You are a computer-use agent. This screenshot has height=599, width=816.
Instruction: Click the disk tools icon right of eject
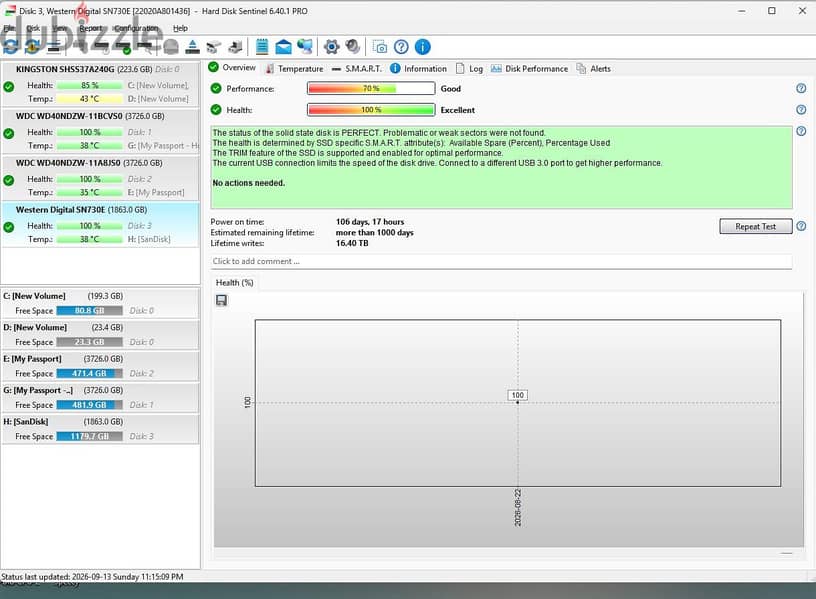click(x=214, y=47)
